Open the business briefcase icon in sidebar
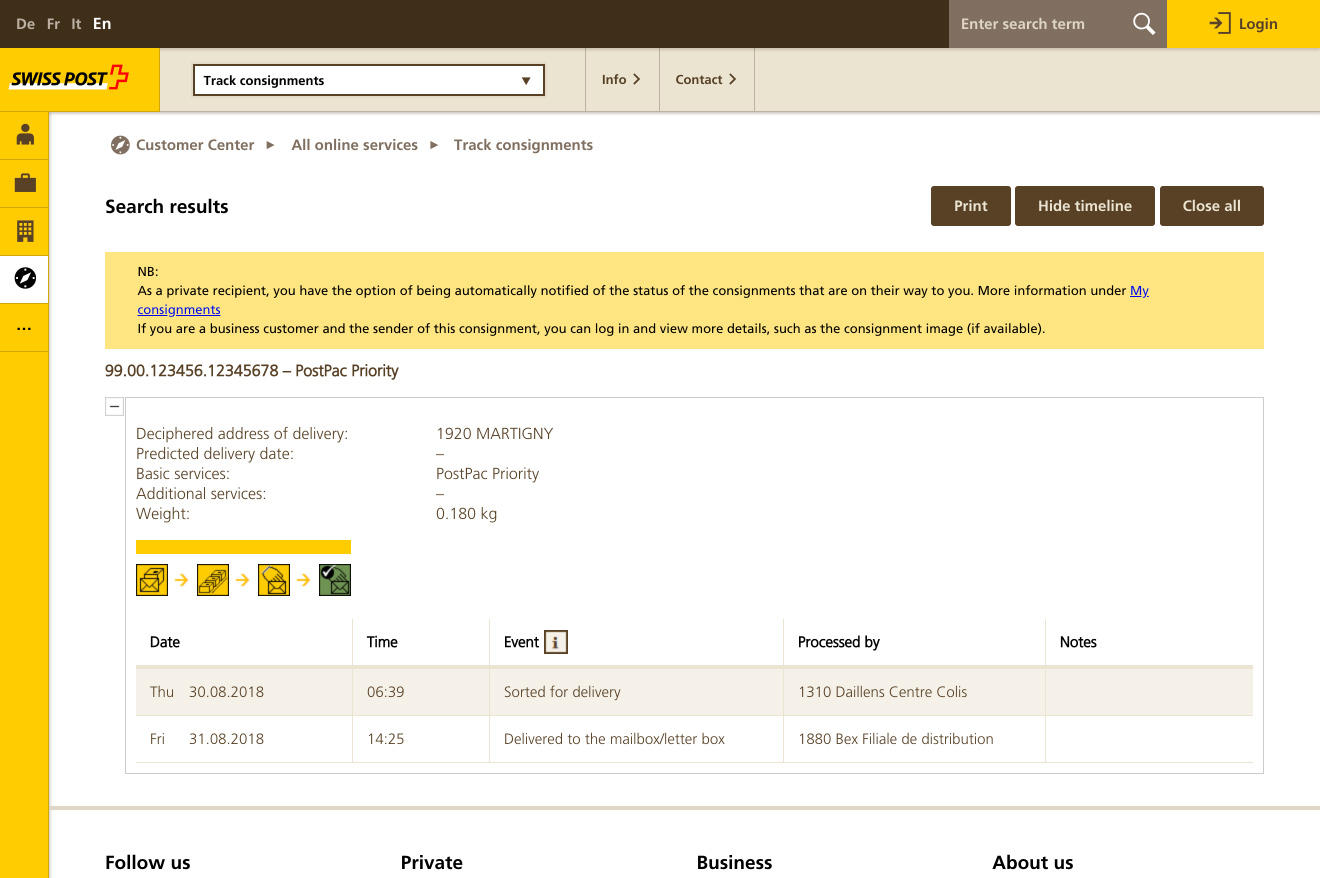The height and width of the screenshot is (878, 1320). [25, 183]
